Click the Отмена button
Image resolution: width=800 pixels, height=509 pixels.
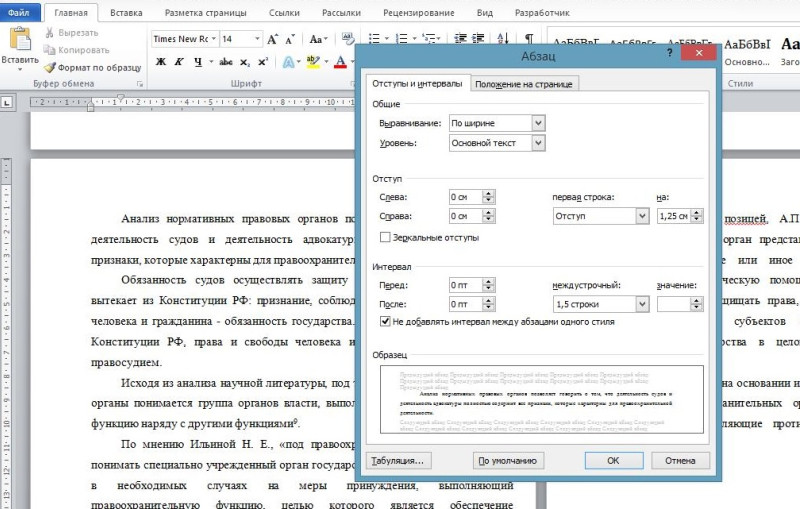[x=680, y=461]
